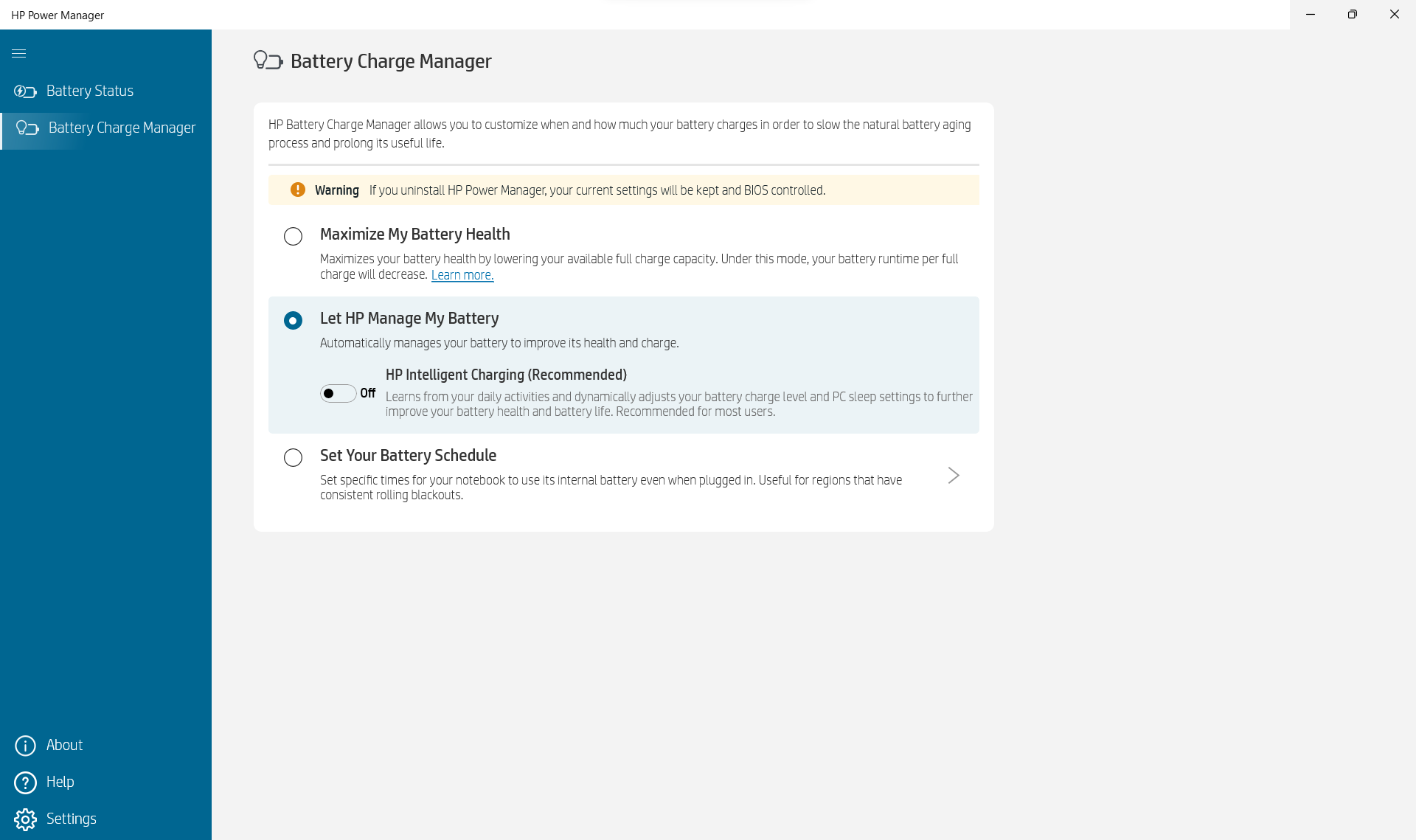Image resolution: width=1416 pixels, height=840 pixels.
Task: Click the orange Warning exclamation icon
Action: (298, 190)
